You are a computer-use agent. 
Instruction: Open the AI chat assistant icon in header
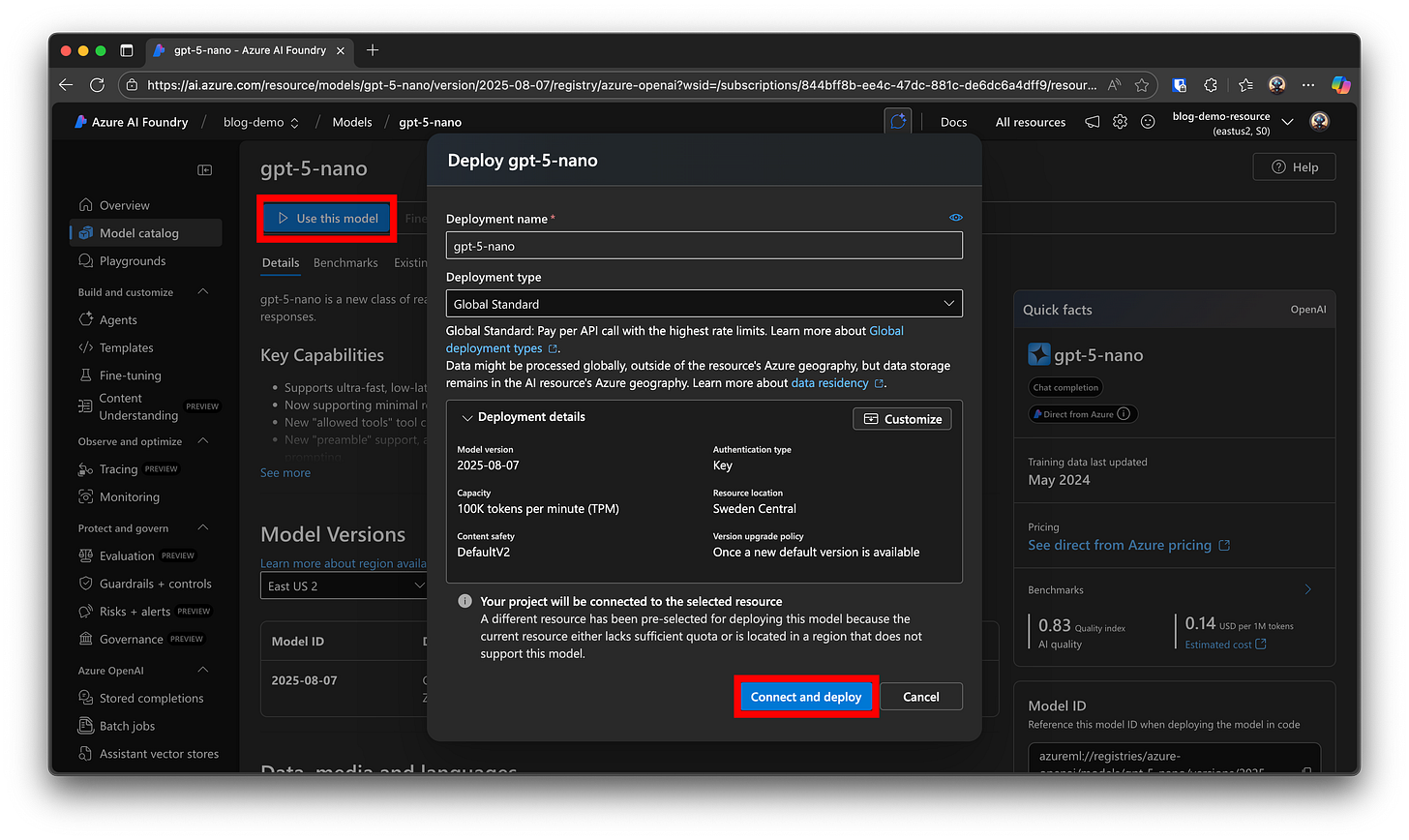tap(898, 122)
